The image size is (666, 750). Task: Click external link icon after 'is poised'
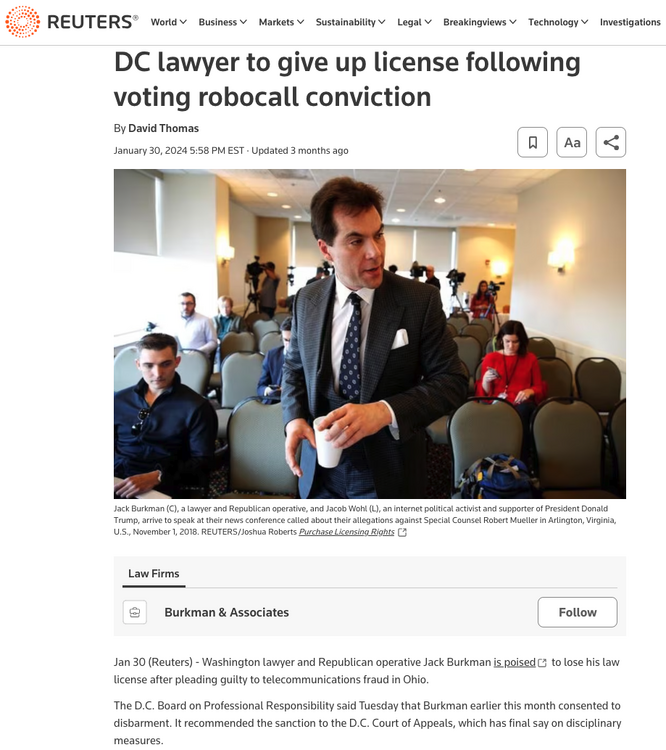click(x=542, y=663)
